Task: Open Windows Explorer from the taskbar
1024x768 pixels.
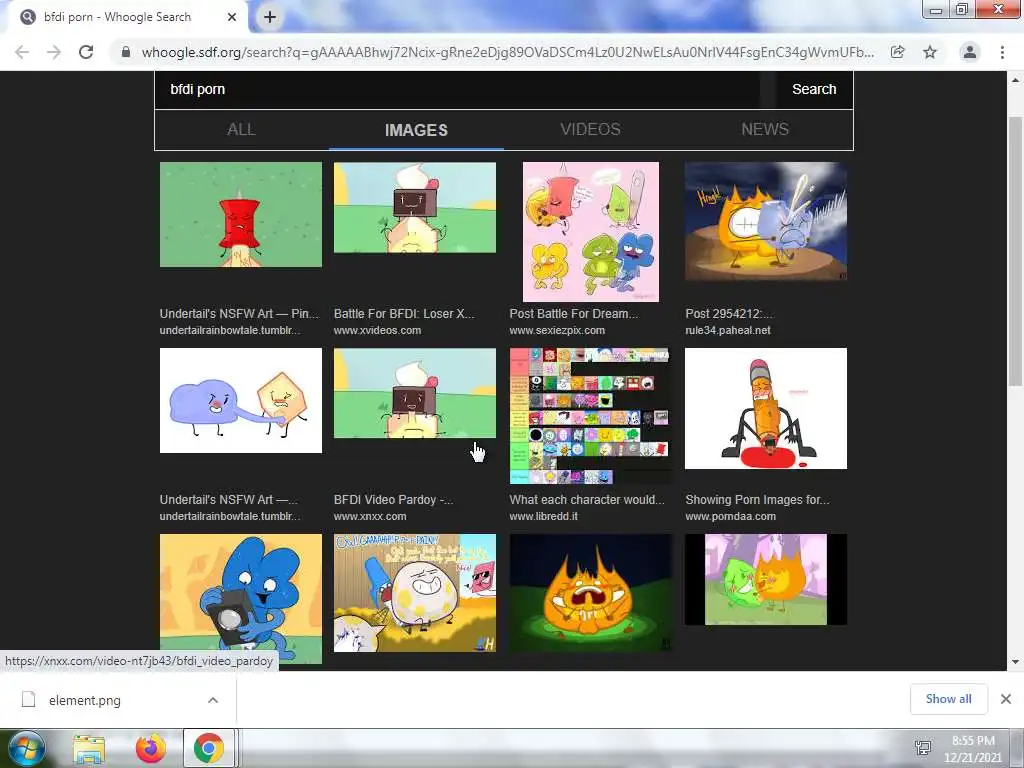Action: 89,748
